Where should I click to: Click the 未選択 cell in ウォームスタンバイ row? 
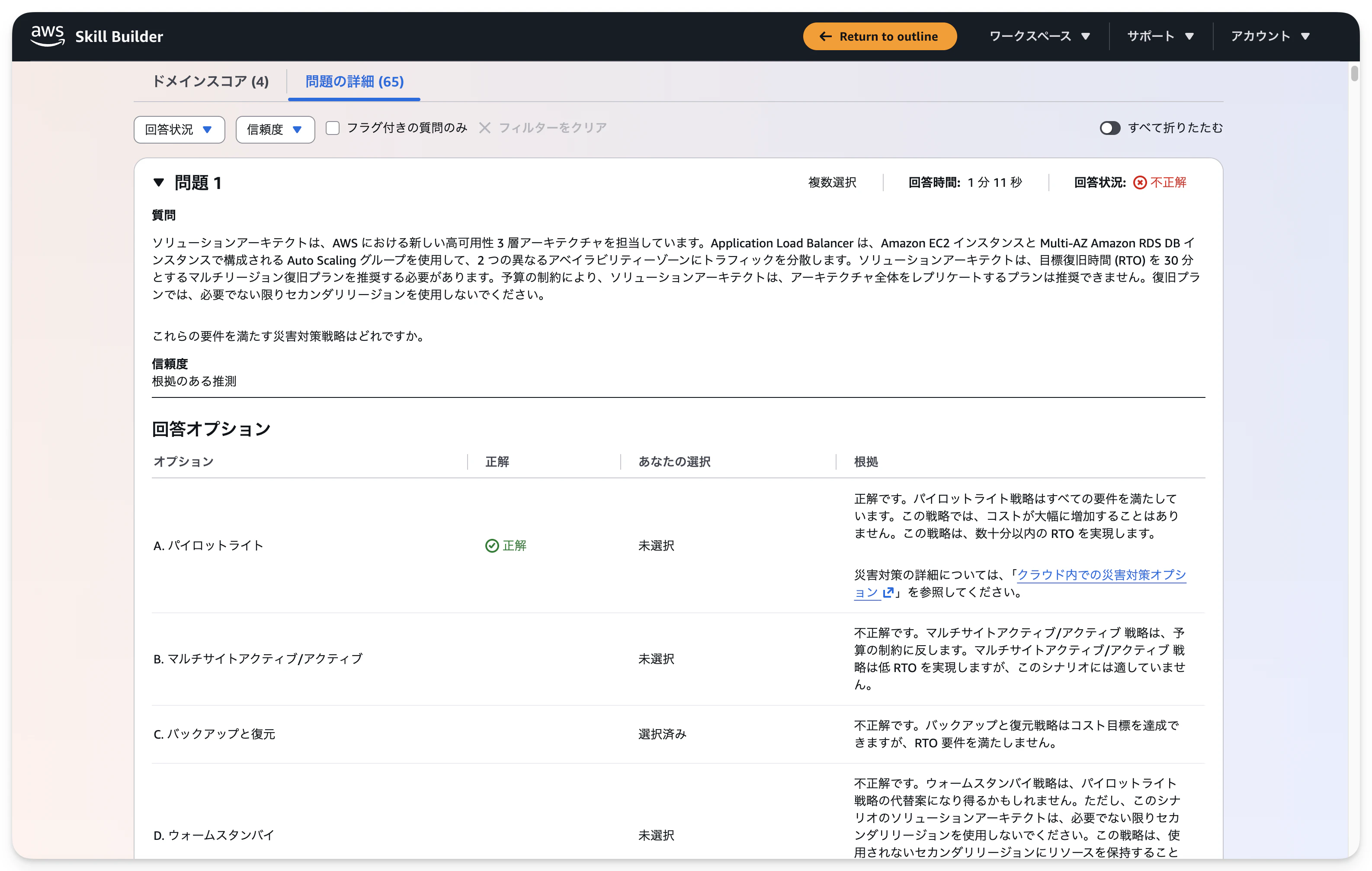(657, 836)
